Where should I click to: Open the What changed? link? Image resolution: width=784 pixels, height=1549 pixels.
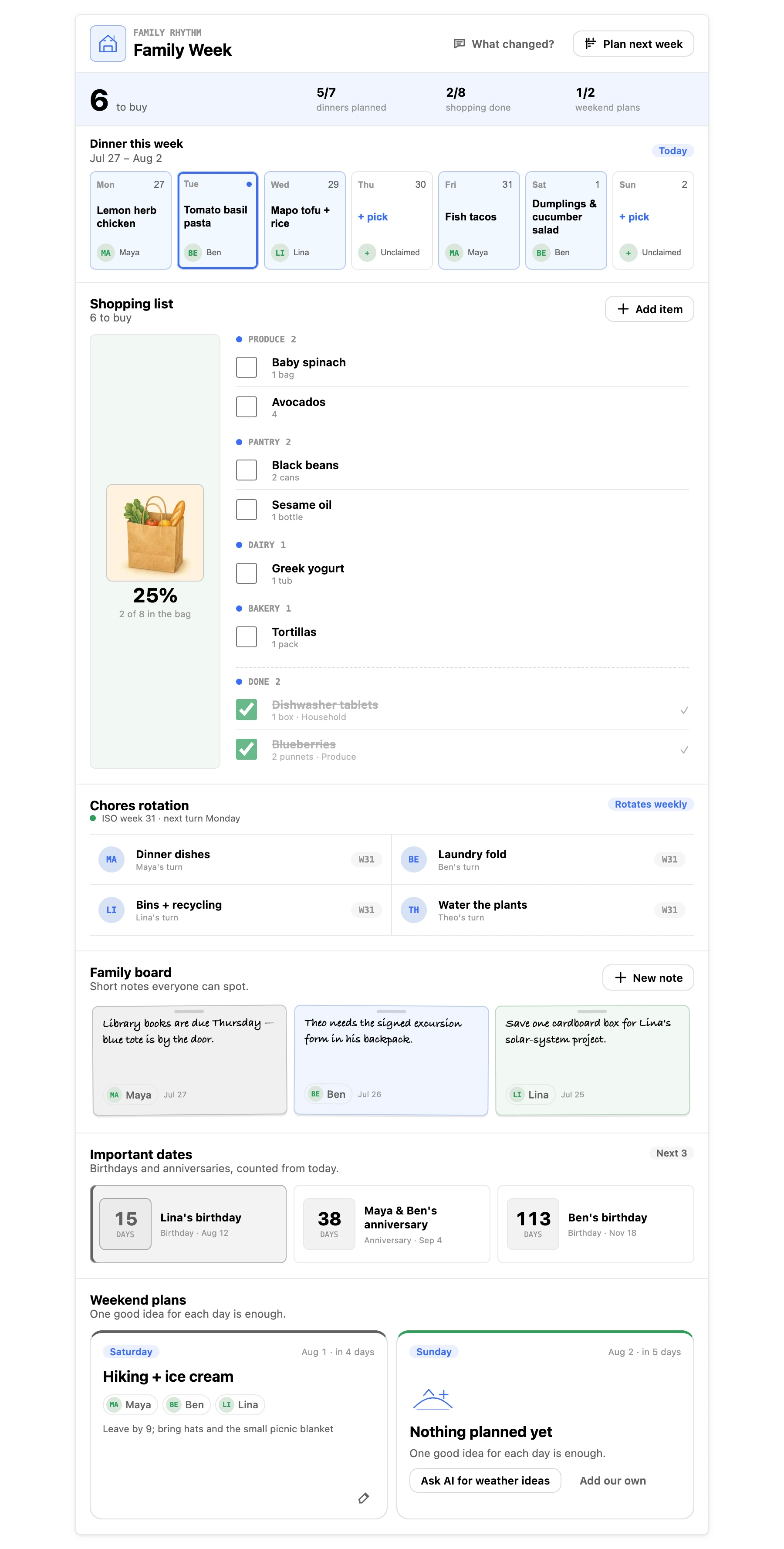point(504,44)
